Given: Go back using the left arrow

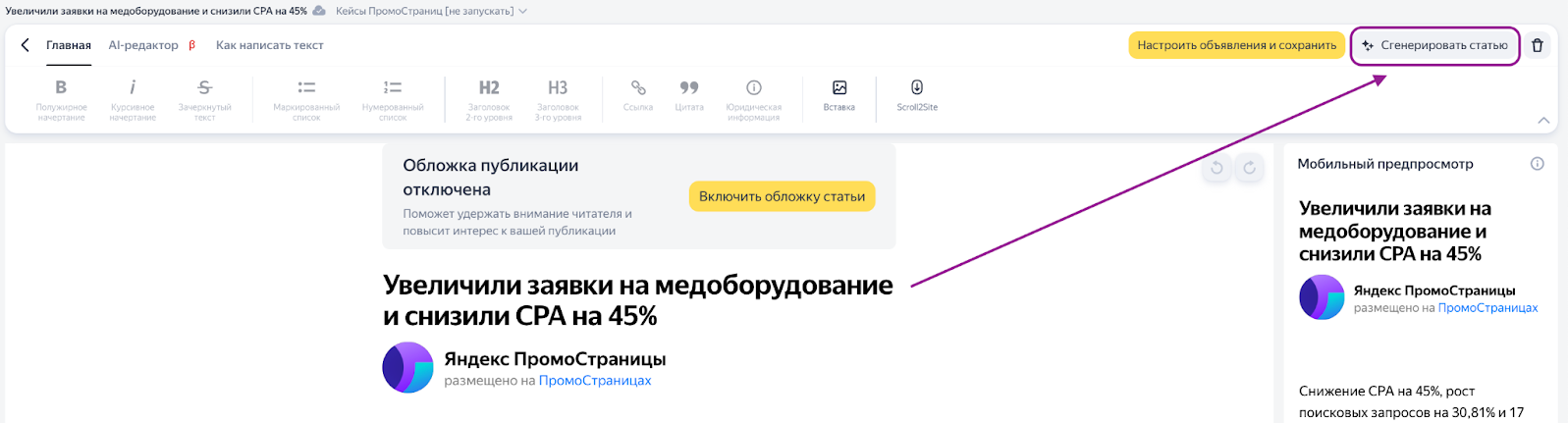Looking at the screenshot, I should click(x=26, y=45).
